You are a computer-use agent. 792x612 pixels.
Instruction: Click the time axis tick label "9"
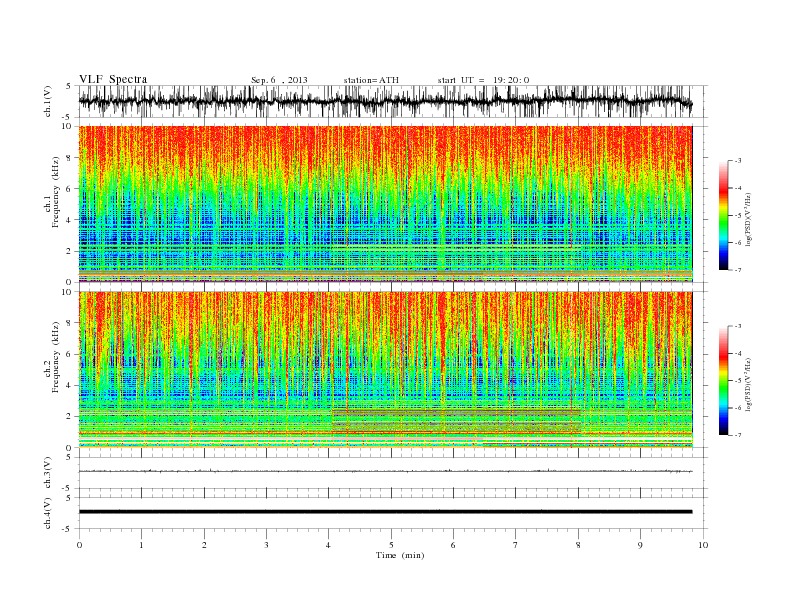point(640,545)
